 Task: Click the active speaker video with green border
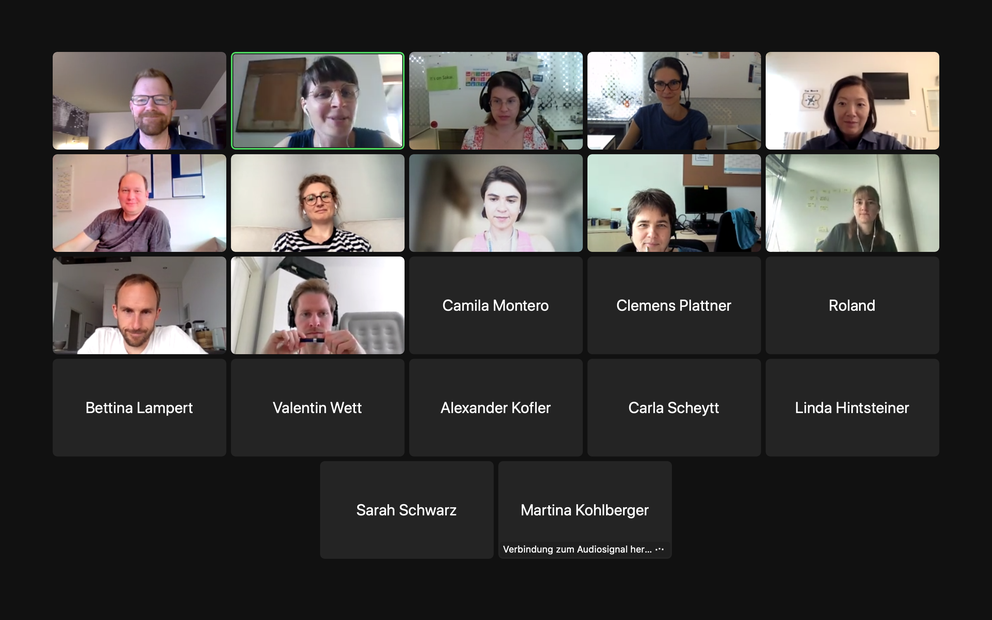(x=318, y=101)
